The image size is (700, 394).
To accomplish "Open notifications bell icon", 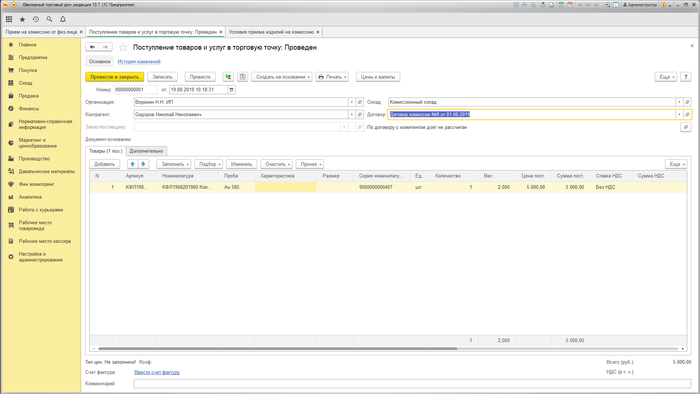I will (63, 19).
